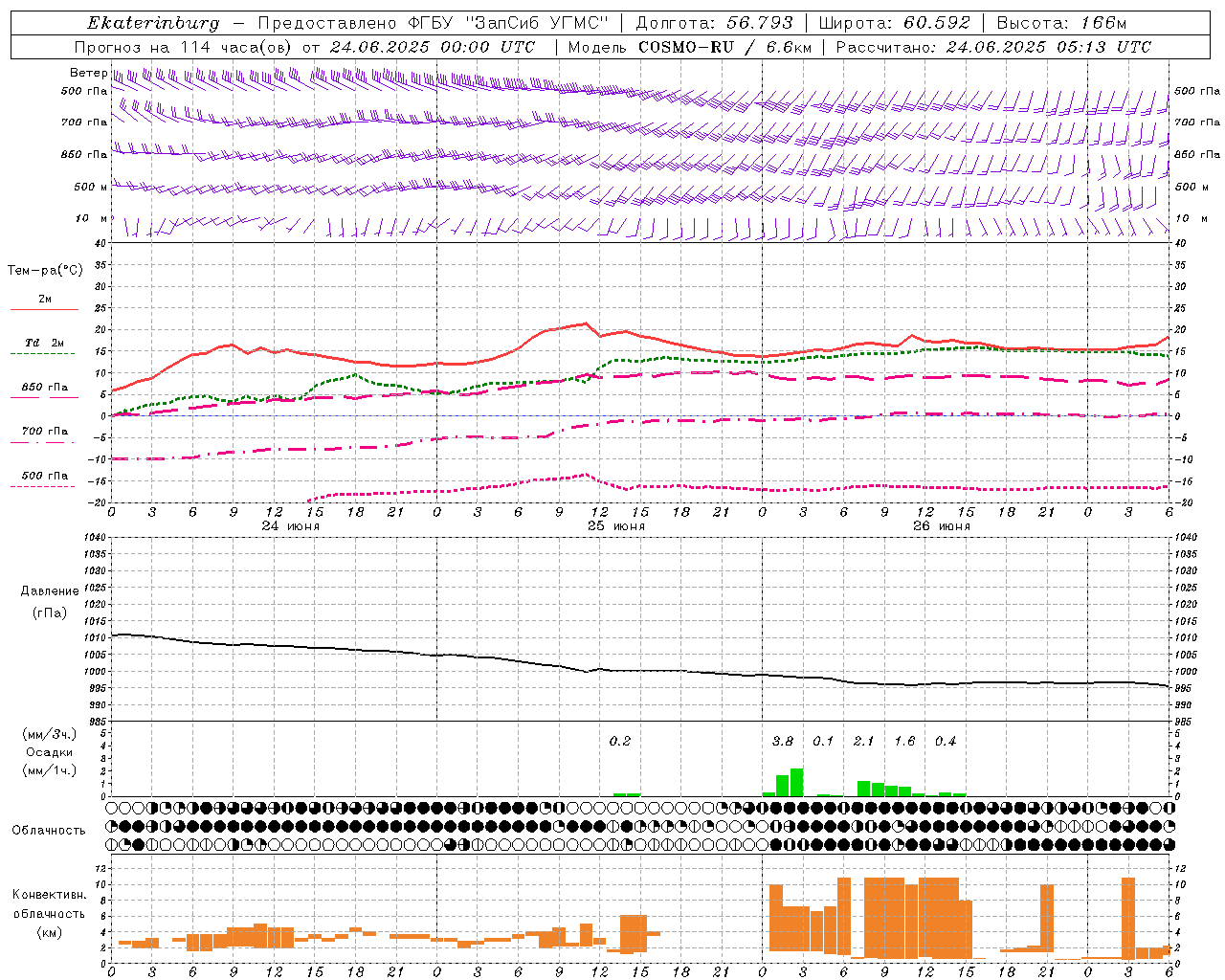Viewport: 1225px width, 980px height.
Task: Click 985 on the right pressure axis
Action: coord(1183,722)
